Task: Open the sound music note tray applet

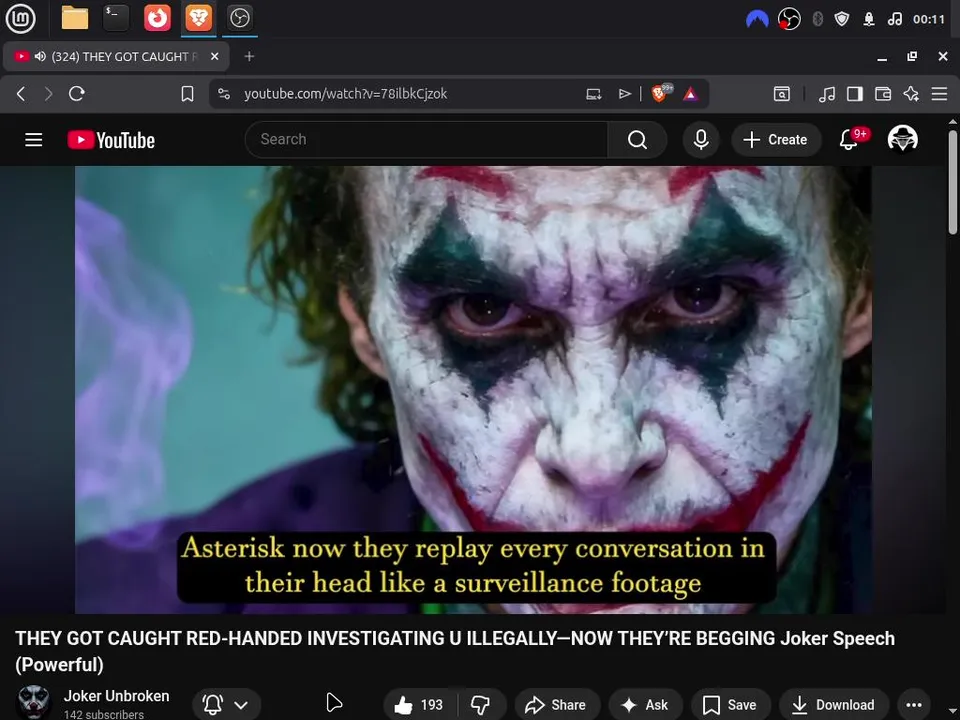Action: pos(894,20)
